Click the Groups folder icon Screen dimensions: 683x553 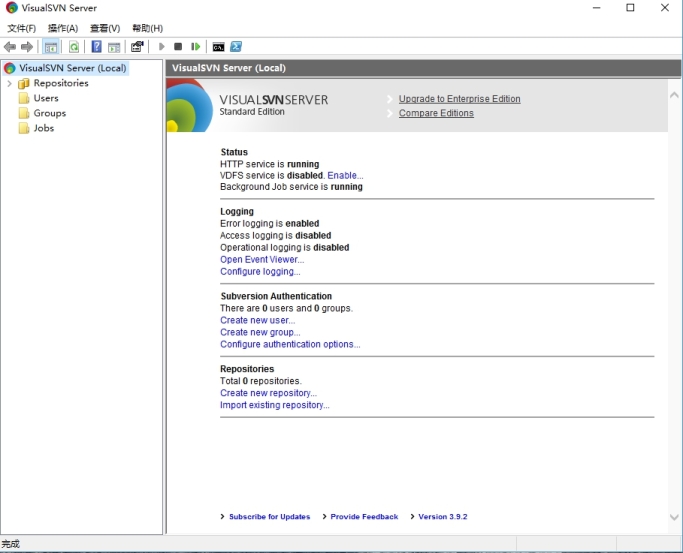click(x=24, y=113)
